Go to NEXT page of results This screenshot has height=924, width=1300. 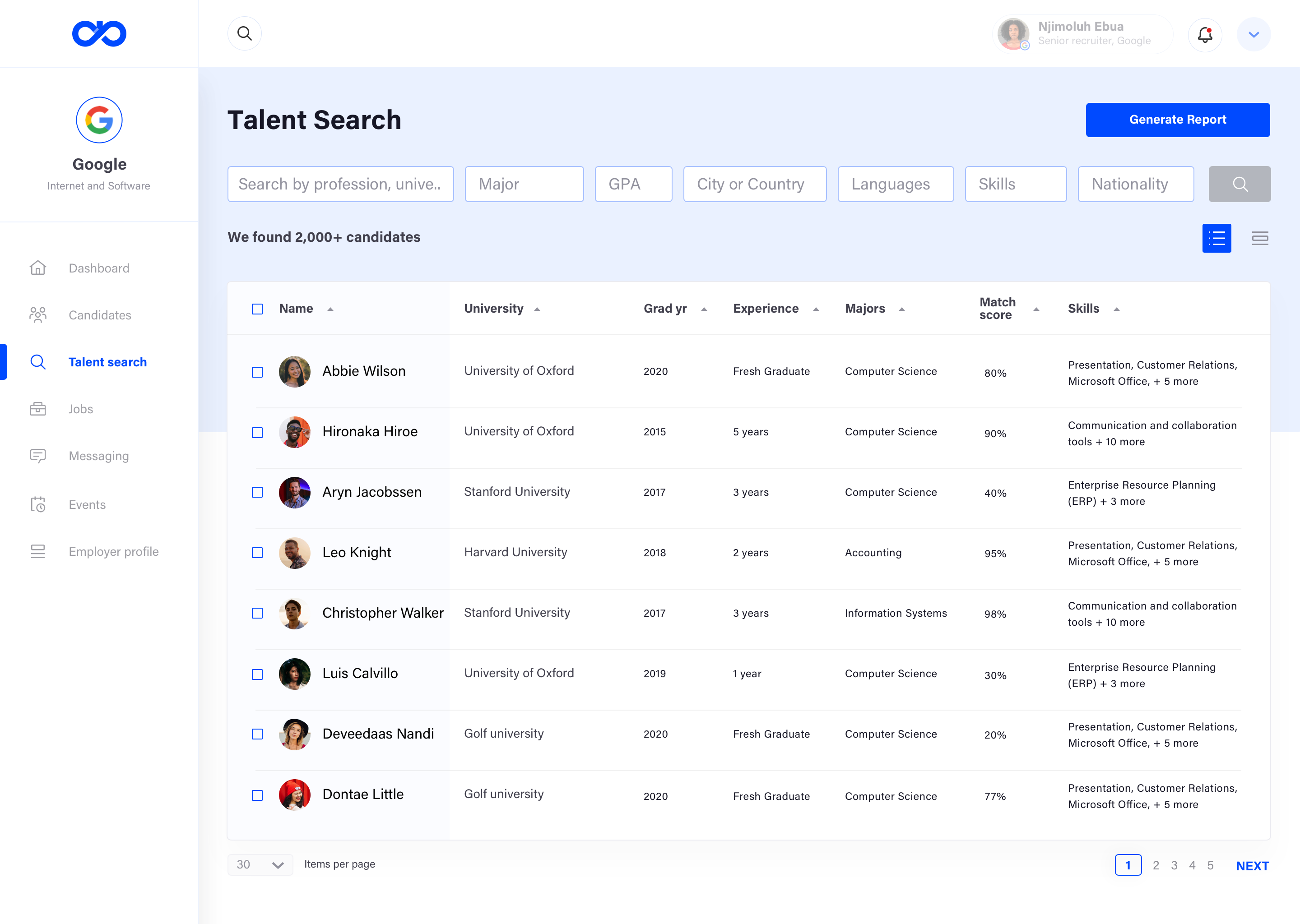(1252, 865)
